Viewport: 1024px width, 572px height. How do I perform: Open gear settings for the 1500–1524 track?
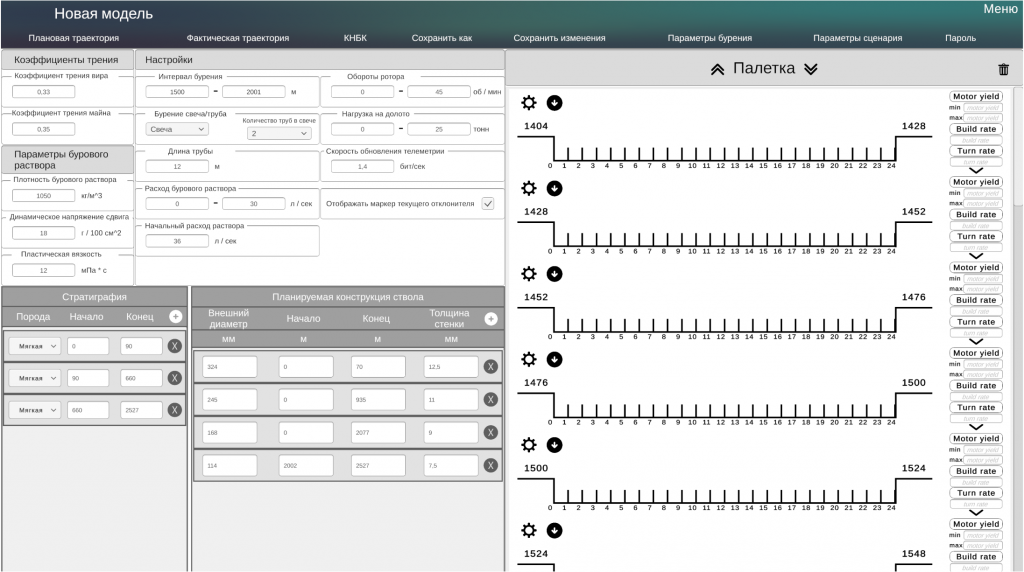coord(529,445)
